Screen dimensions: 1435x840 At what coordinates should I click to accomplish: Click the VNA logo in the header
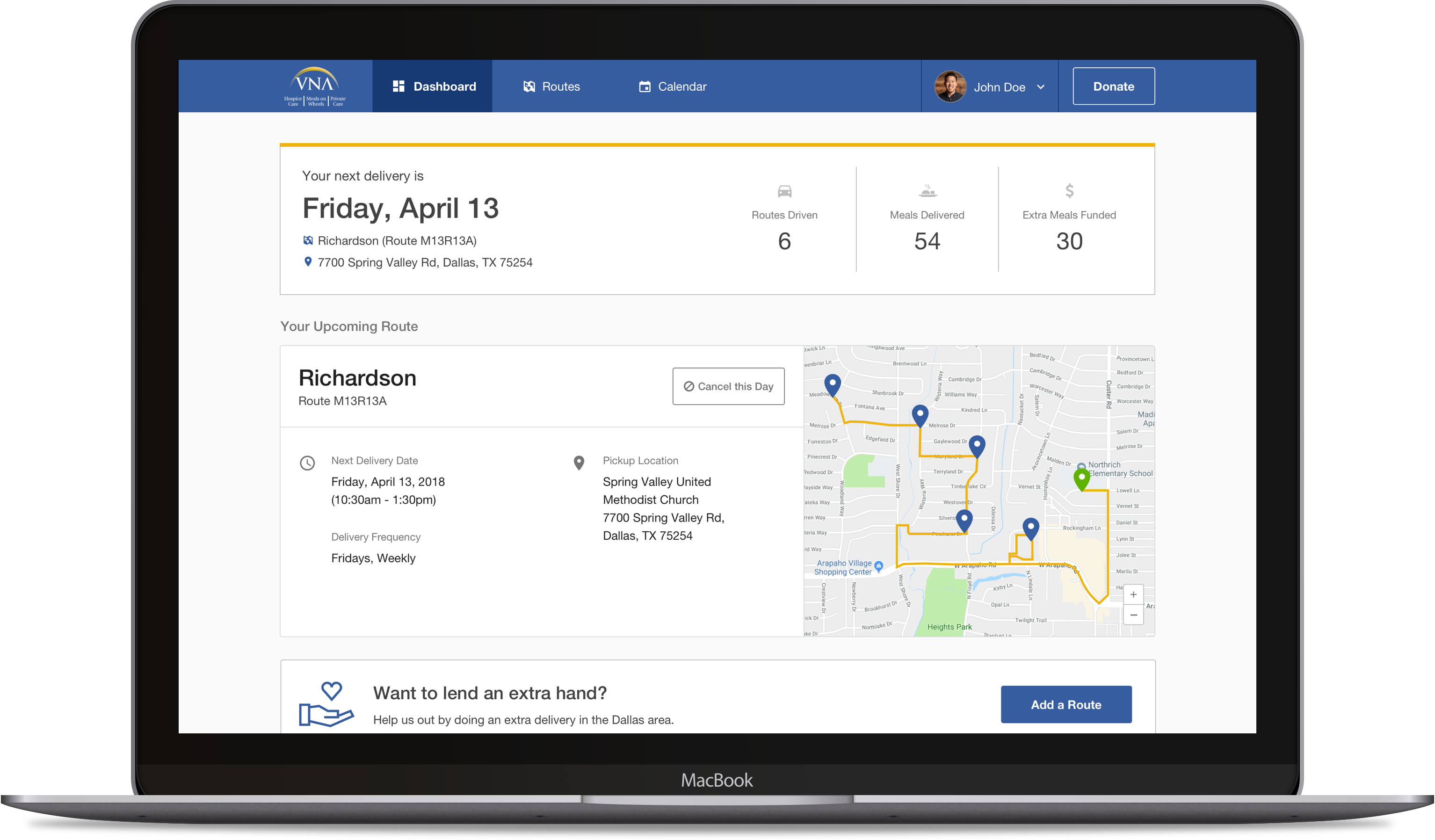click(x=315, y=87)
